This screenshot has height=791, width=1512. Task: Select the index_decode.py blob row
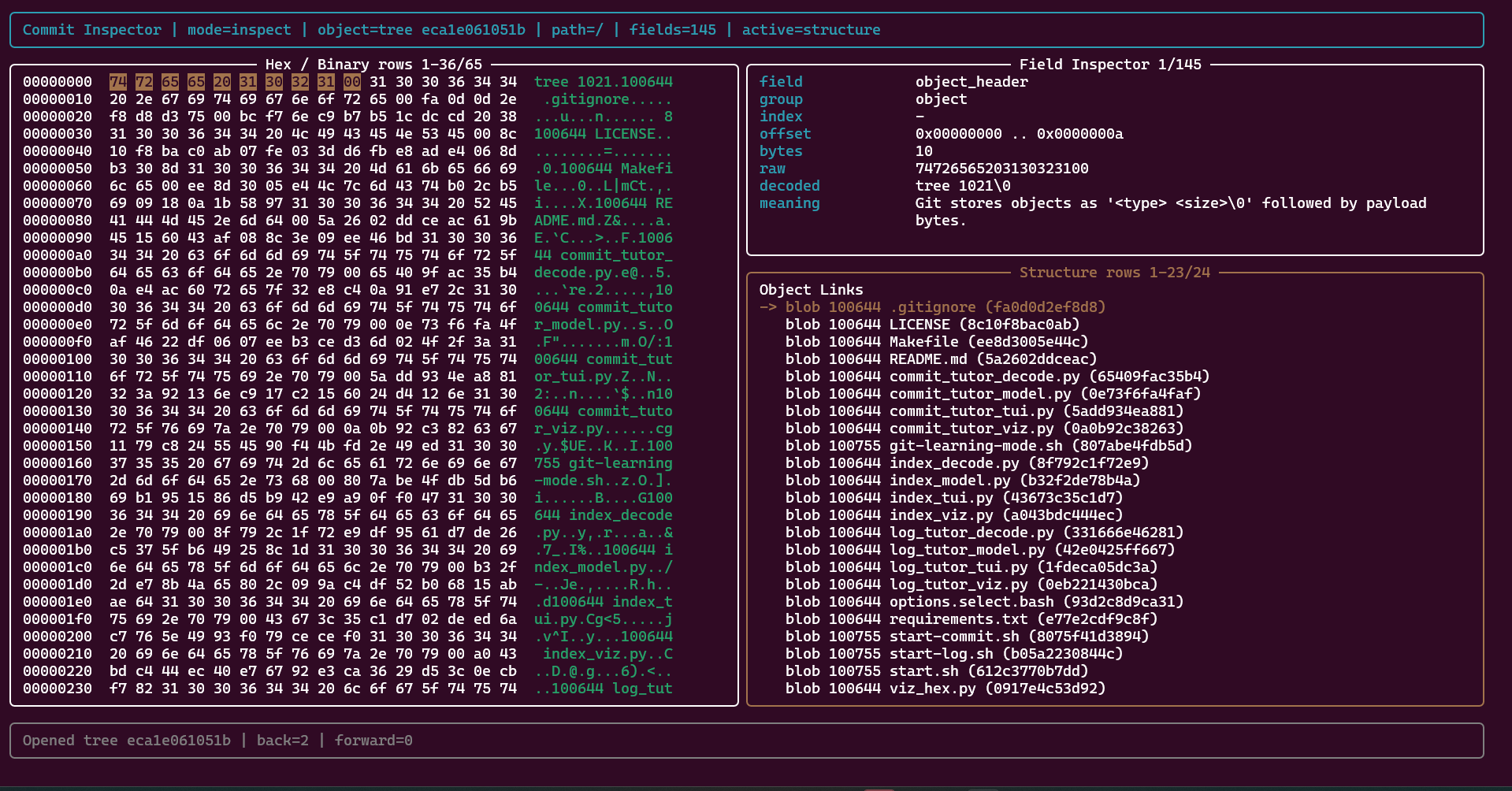(967, 463)
